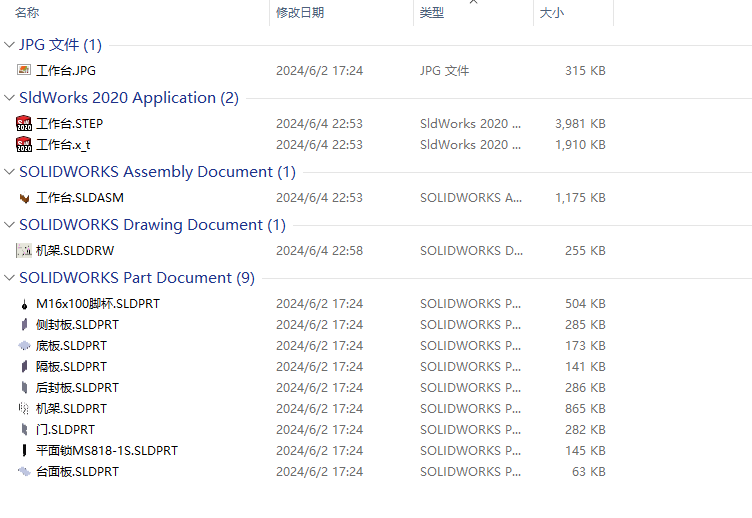Screen dimensions: 752x518
Task: Click the 工作台.JPG image file icon
Action: click(24, 70)
